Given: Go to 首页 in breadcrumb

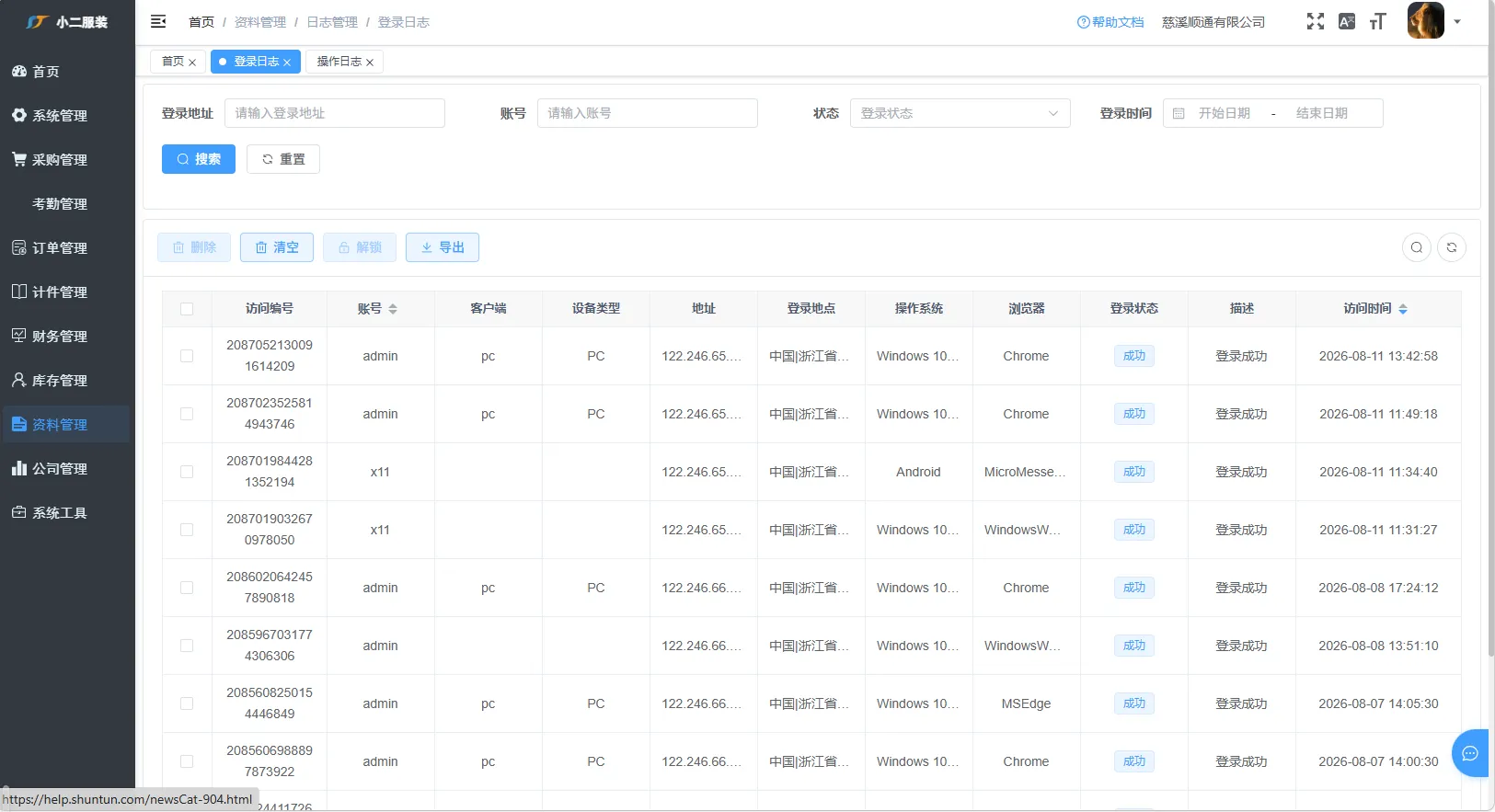Looking at the screenshot, I should coord(201,22).
